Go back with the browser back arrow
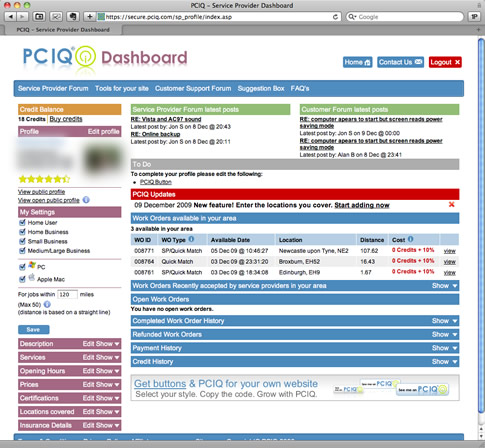Viewport: 485px width, 448px height. (11, 16)
